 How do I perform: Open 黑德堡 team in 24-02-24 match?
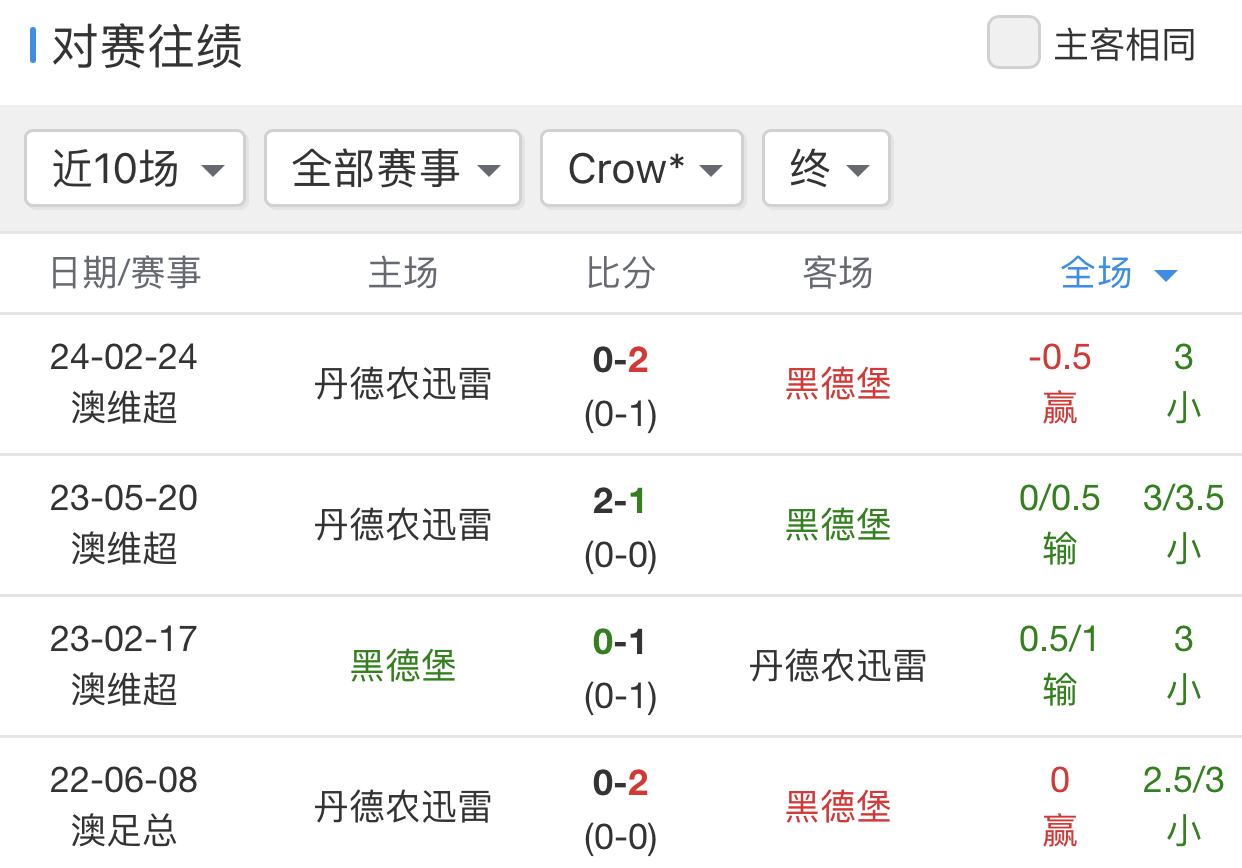(838, 384)
